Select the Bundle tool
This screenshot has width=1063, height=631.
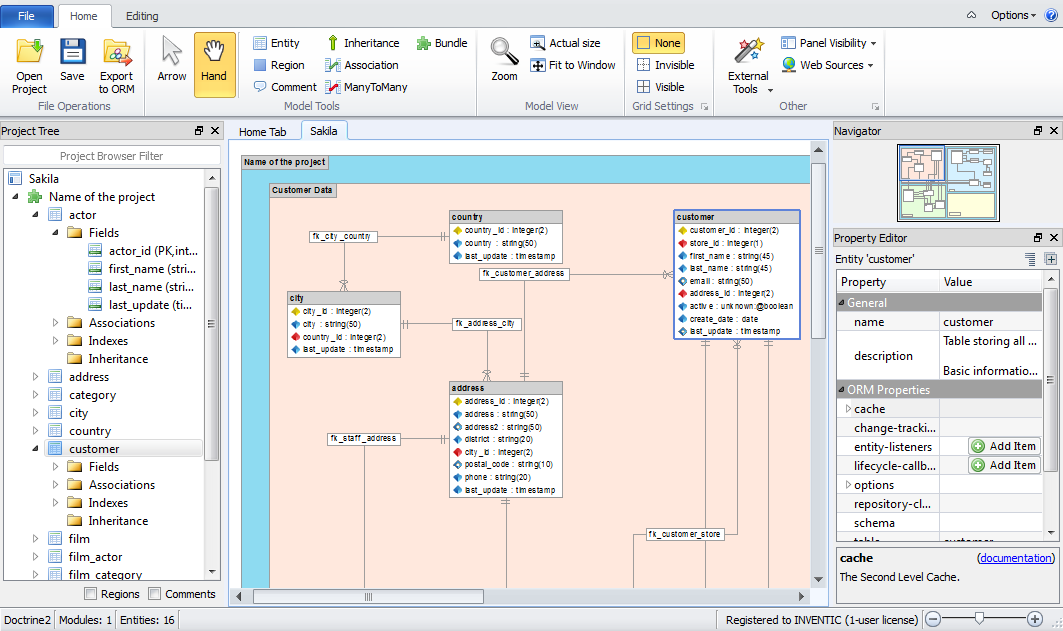441,43
